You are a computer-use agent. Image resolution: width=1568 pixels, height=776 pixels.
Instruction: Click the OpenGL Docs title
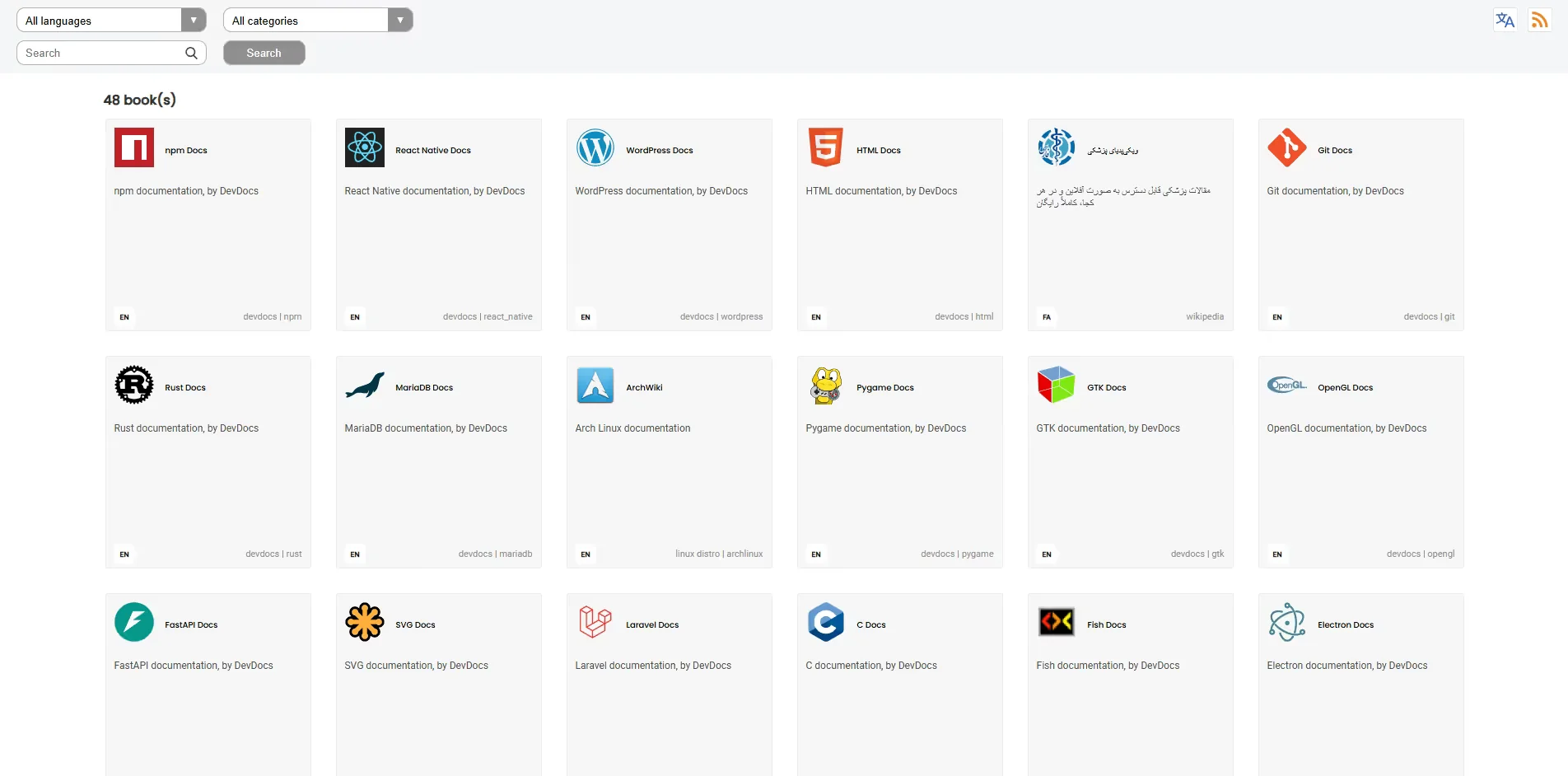coord(1346,388)
